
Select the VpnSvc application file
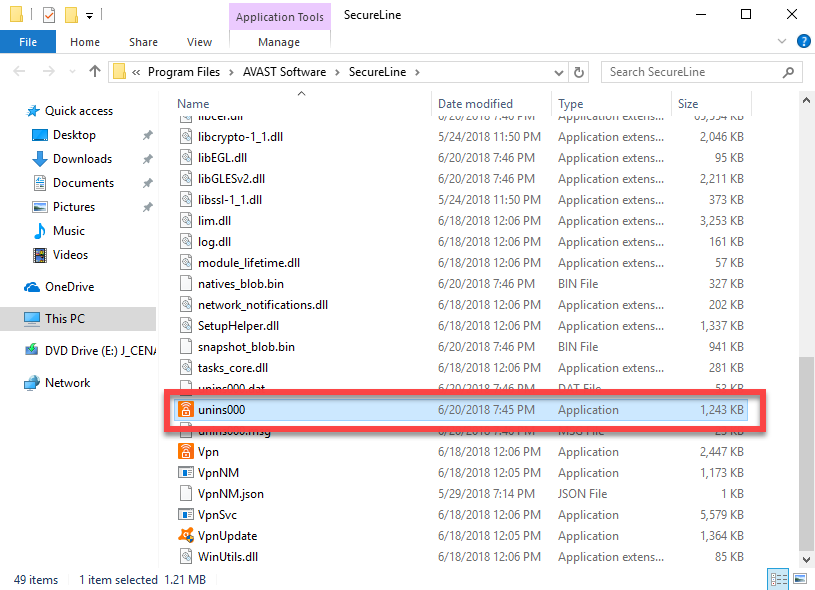click(220, 515)
